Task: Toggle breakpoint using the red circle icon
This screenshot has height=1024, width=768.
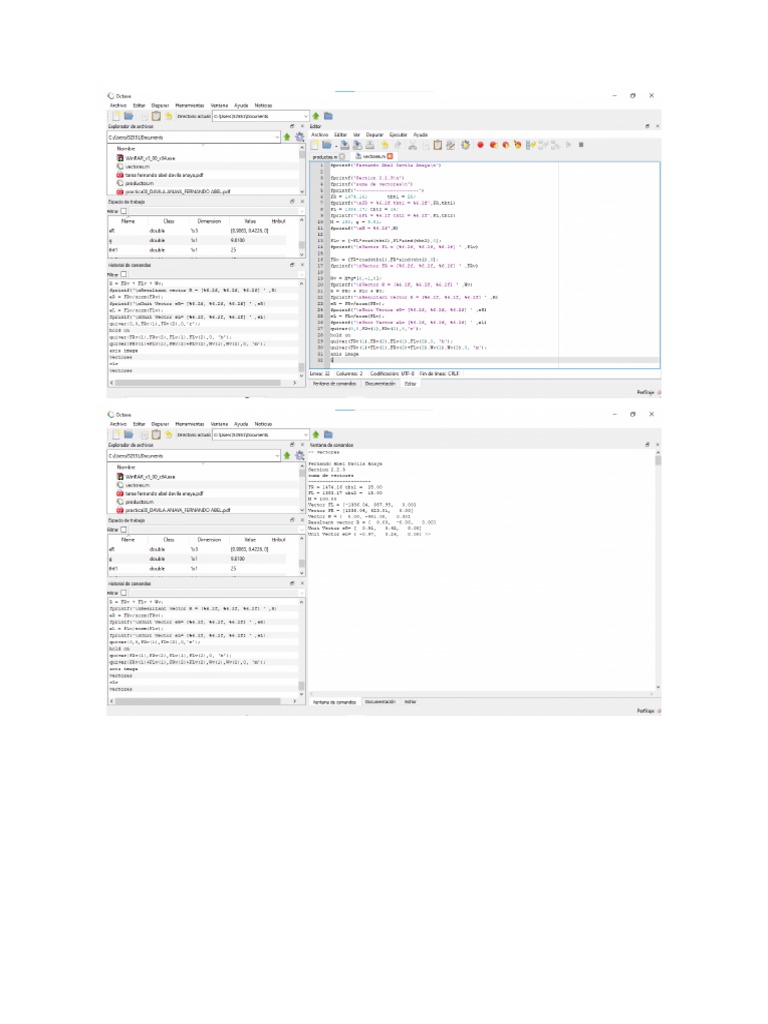Action: tap(480, 145)
